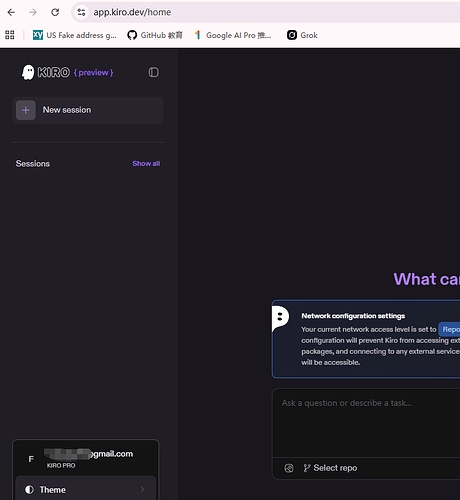Image resolution: width=460 pixels, height=500 pixels.
Task: Collapse the sidebar with the panel icon
Action: [x=153, y=72]
